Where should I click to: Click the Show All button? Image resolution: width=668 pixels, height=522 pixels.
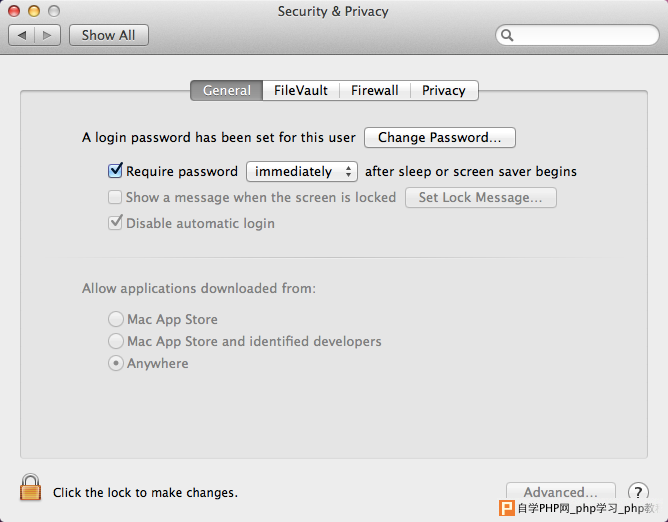[109, 35]
